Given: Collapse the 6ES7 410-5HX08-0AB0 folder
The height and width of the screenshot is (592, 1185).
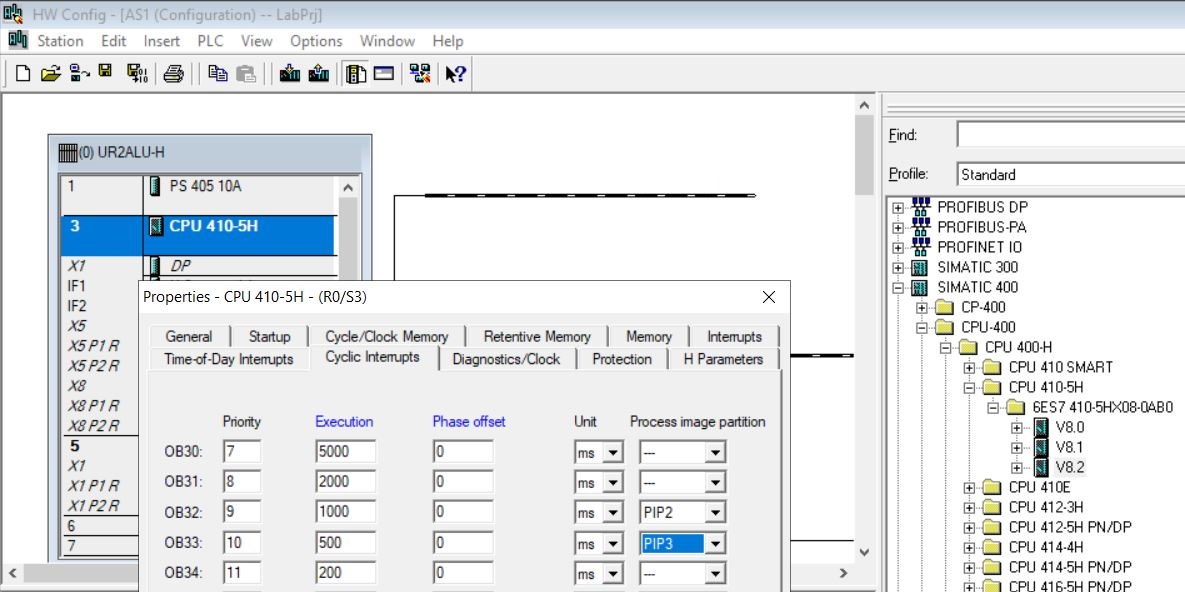Looking at the screenshot, I should 994,408.
